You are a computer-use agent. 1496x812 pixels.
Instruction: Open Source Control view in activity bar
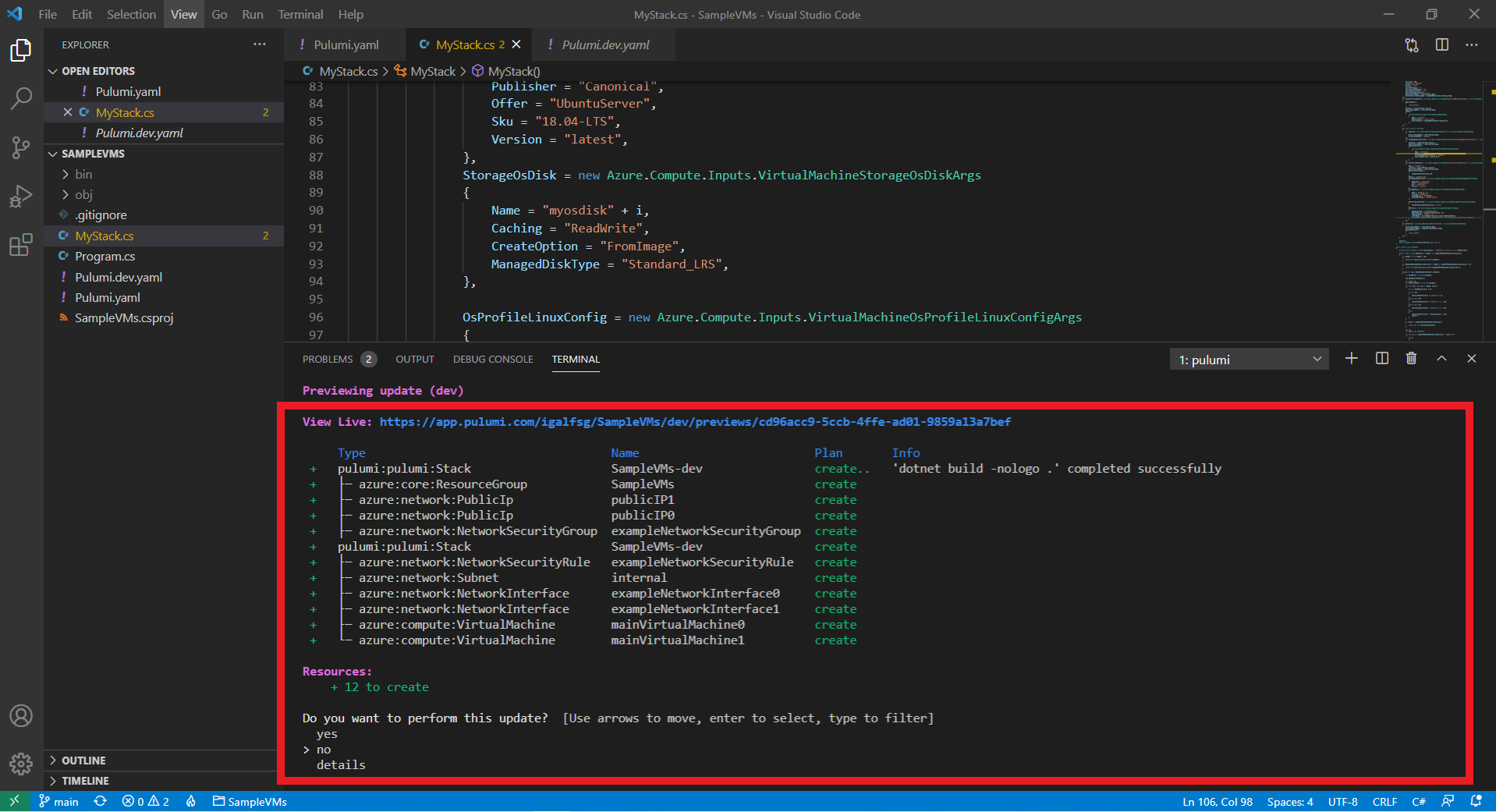click(x=21, y=147)
